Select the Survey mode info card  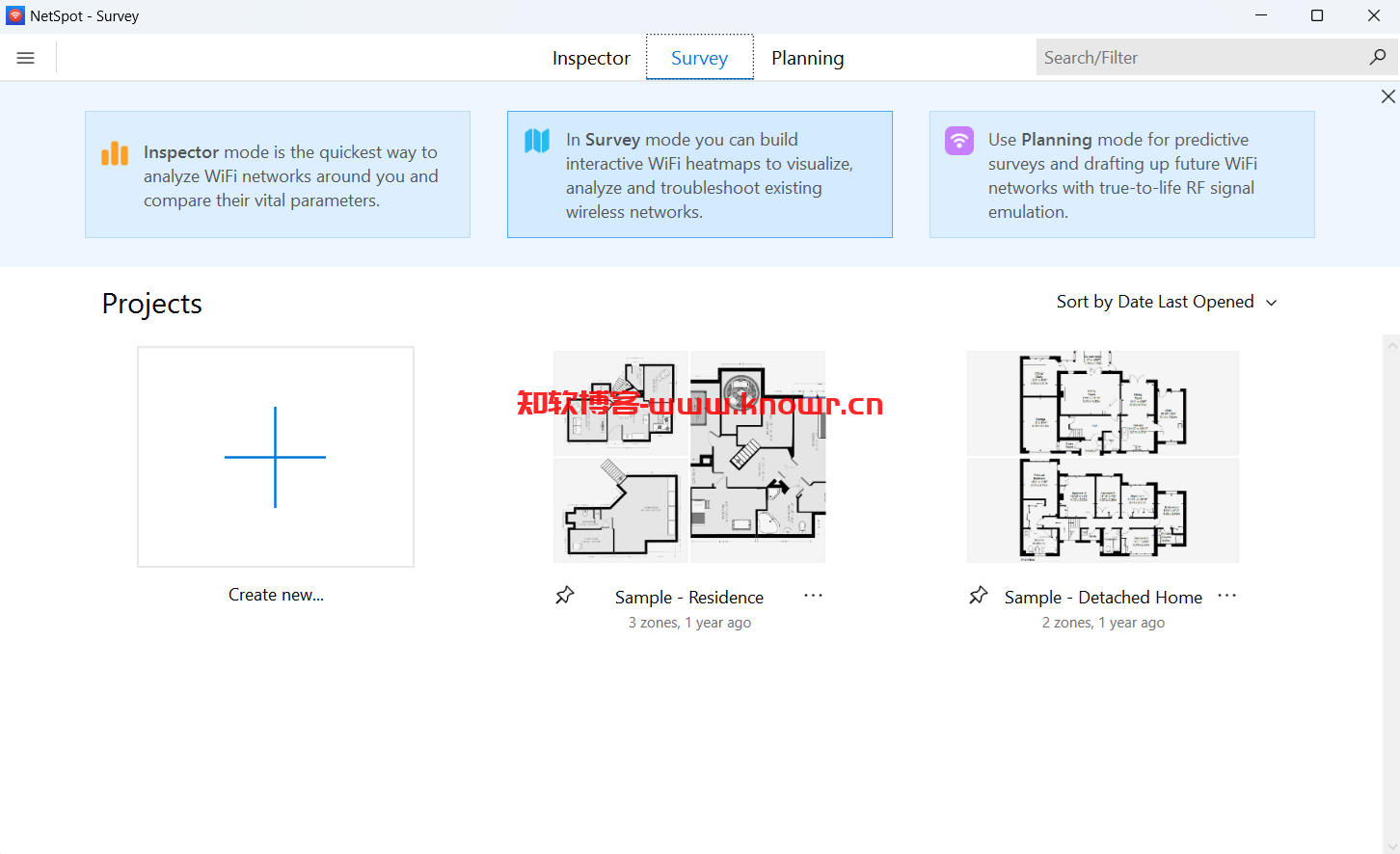click(700, 174)
